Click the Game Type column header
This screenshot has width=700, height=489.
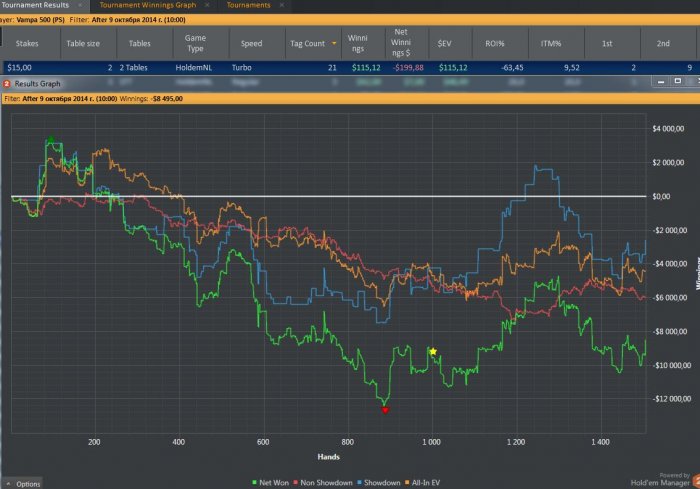196,43
